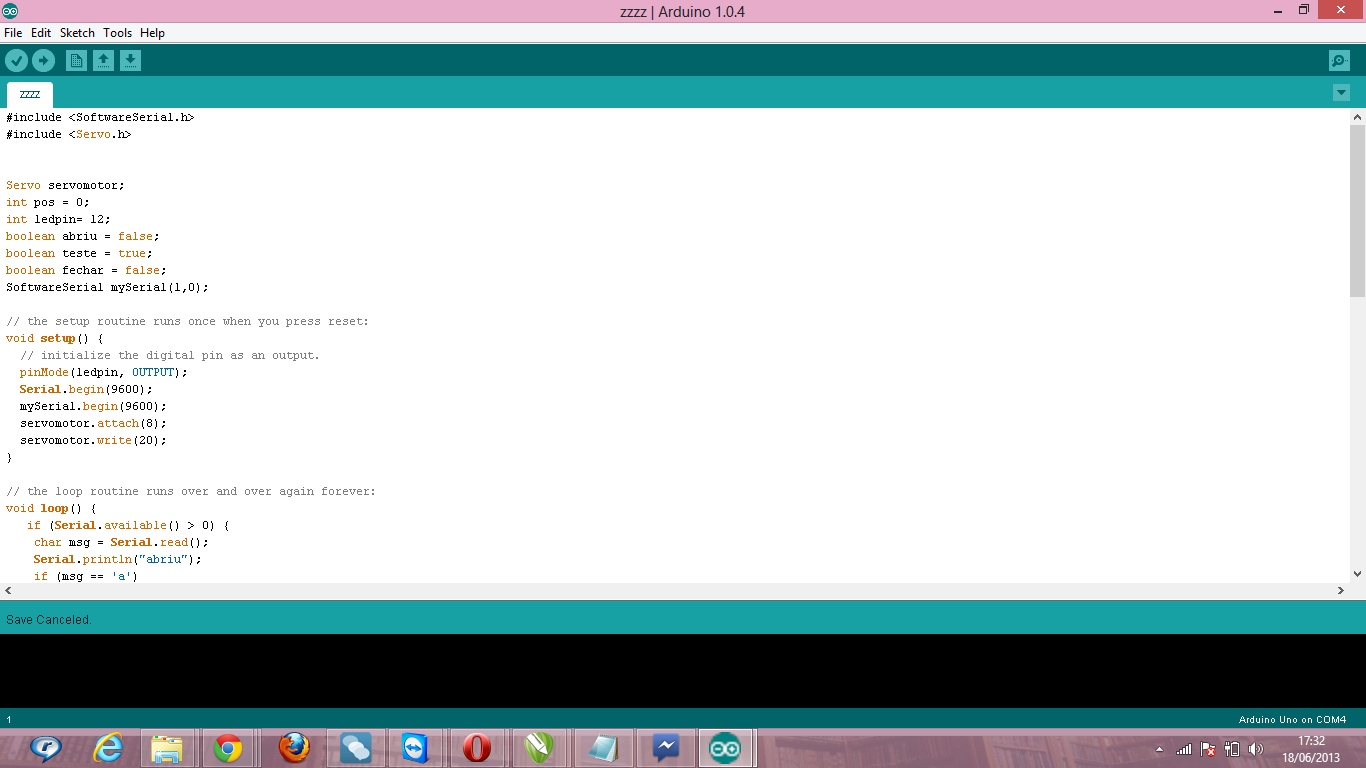Open TeamViewer from the taskbar
1366x768 pixels.
(x=415, y=748)
